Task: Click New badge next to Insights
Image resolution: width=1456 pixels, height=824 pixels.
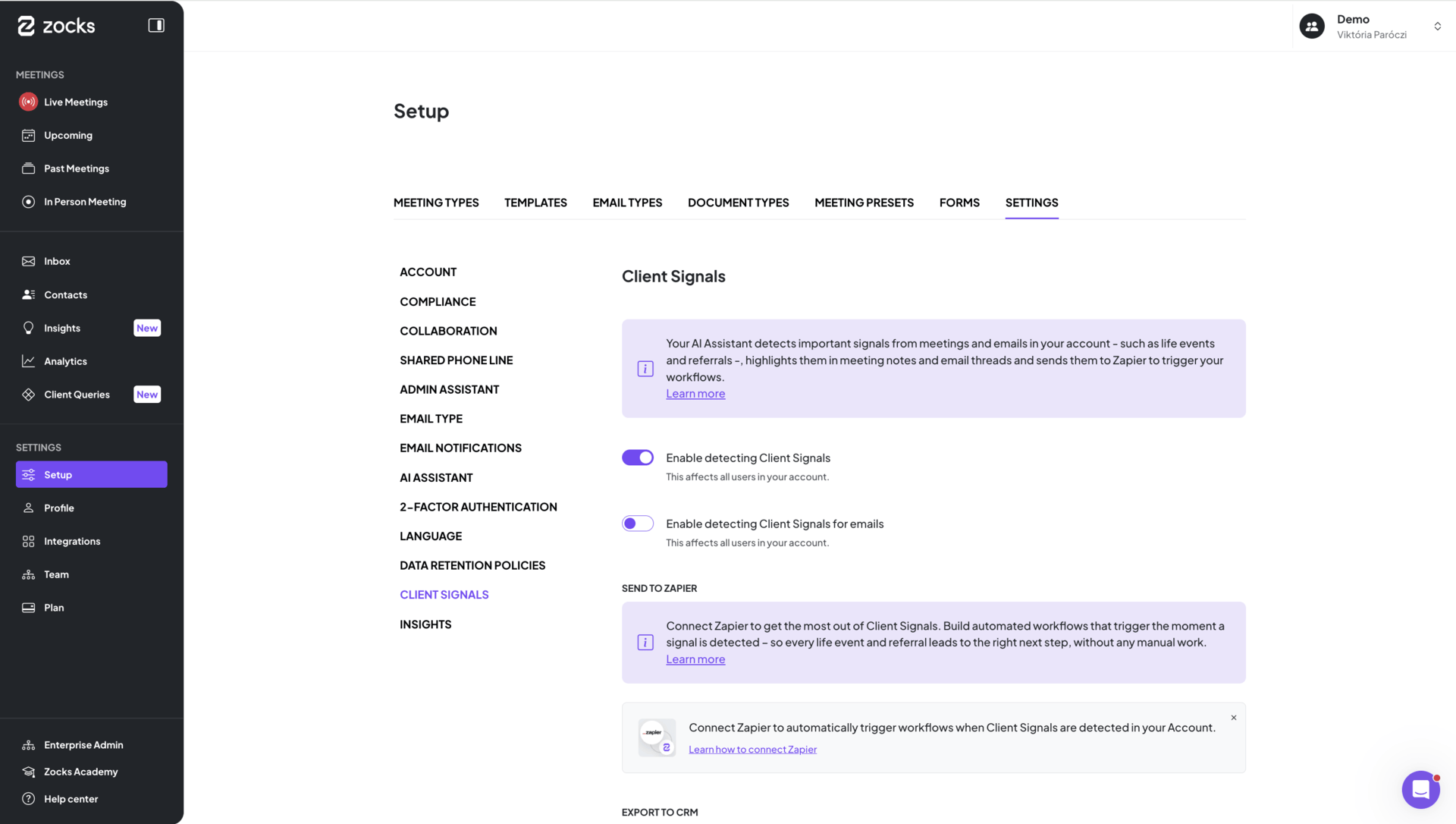Action: [147, 328]
